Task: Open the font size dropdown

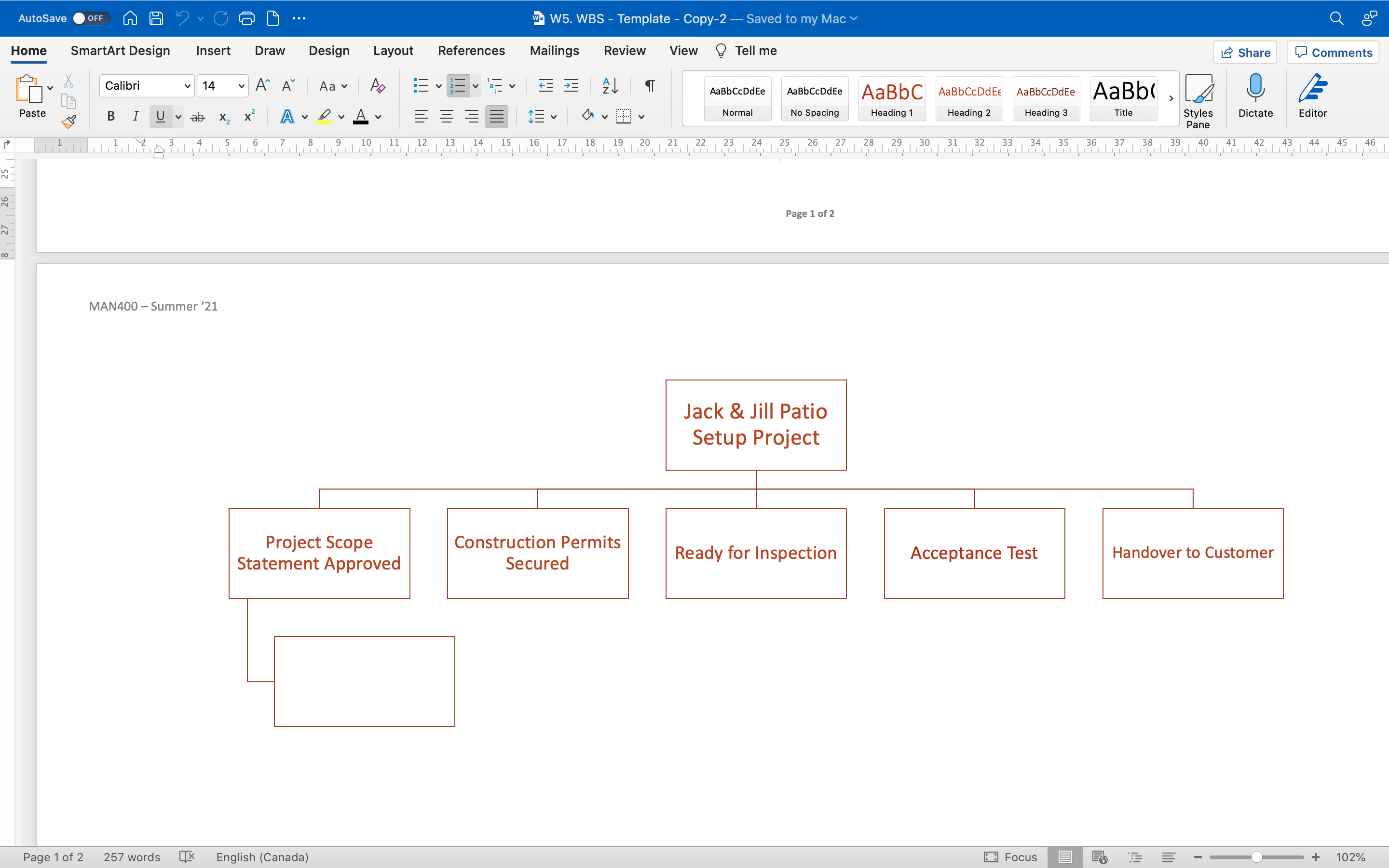Action: tap(241, 86)
